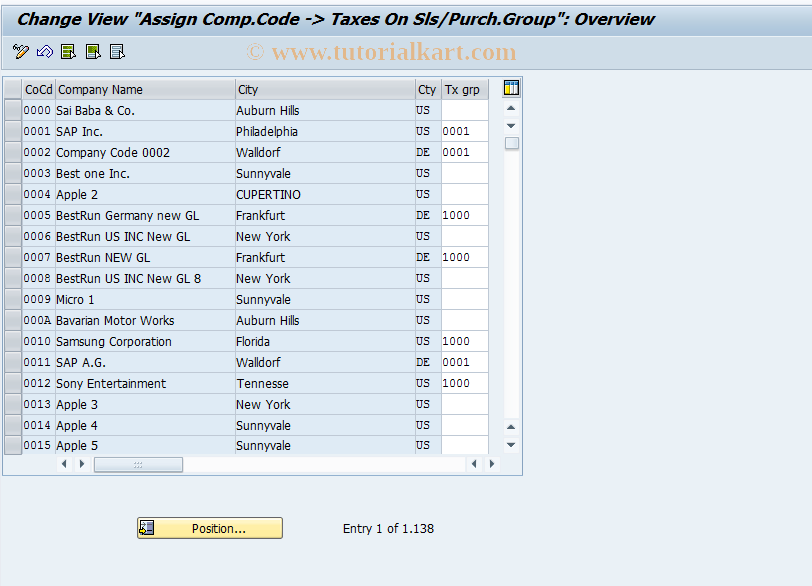
Task: Click Tx grp field for SAP A.G.
Action: (x=465, y=362)
